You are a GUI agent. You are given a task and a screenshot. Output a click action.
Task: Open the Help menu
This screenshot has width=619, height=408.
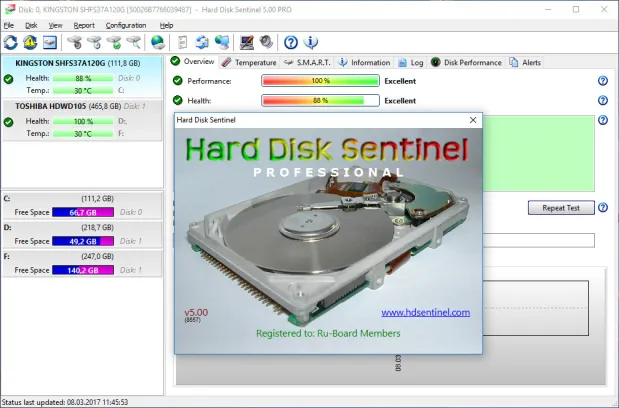point(166,25)
